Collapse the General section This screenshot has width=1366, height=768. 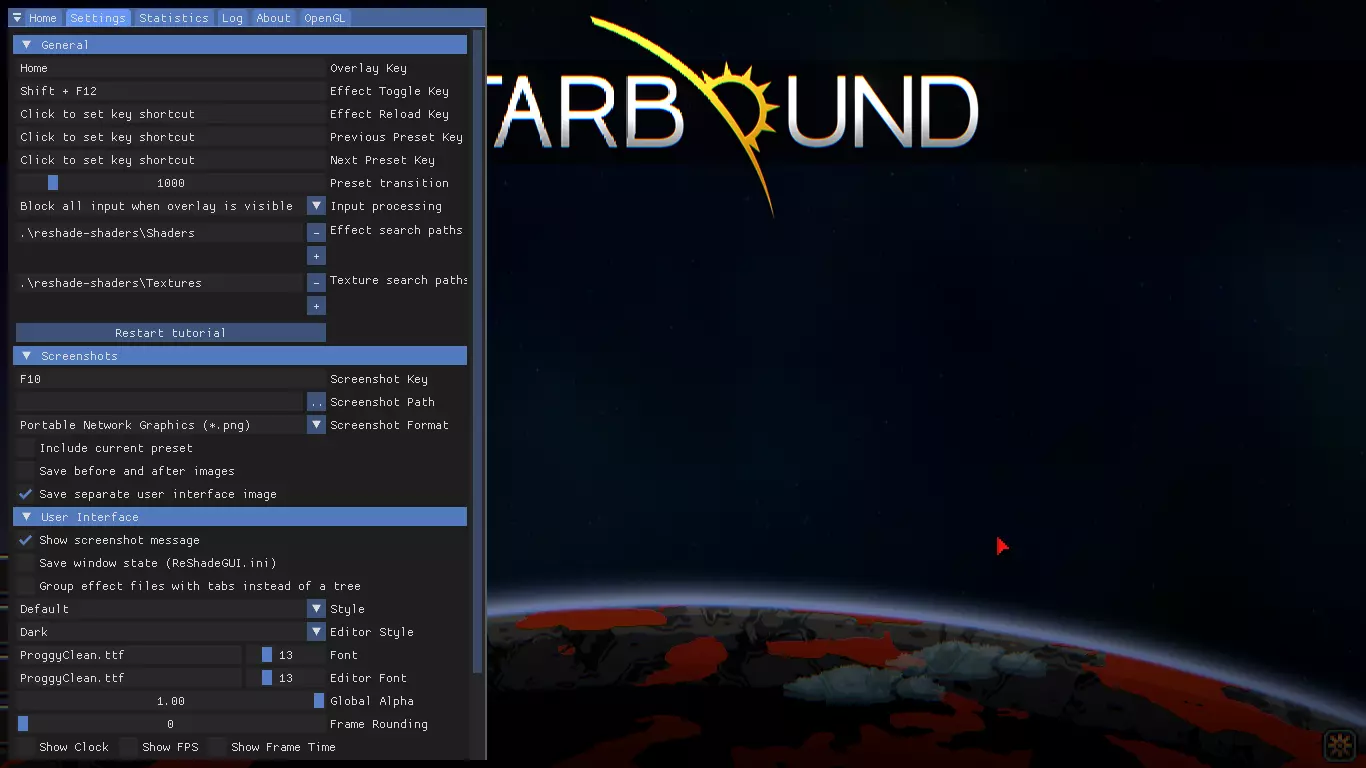pos(240,45)
